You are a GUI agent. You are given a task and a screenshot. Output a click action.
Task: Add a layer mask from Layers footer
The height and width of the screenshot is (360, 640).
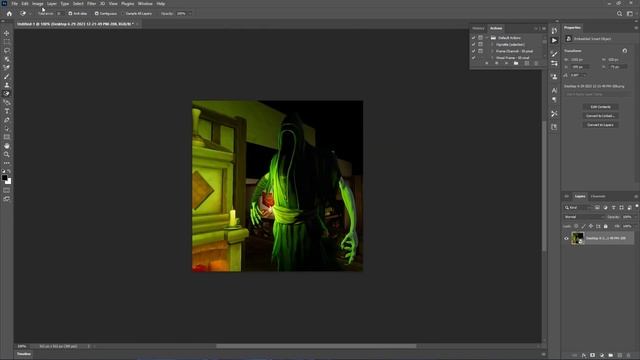coord(593,355)
